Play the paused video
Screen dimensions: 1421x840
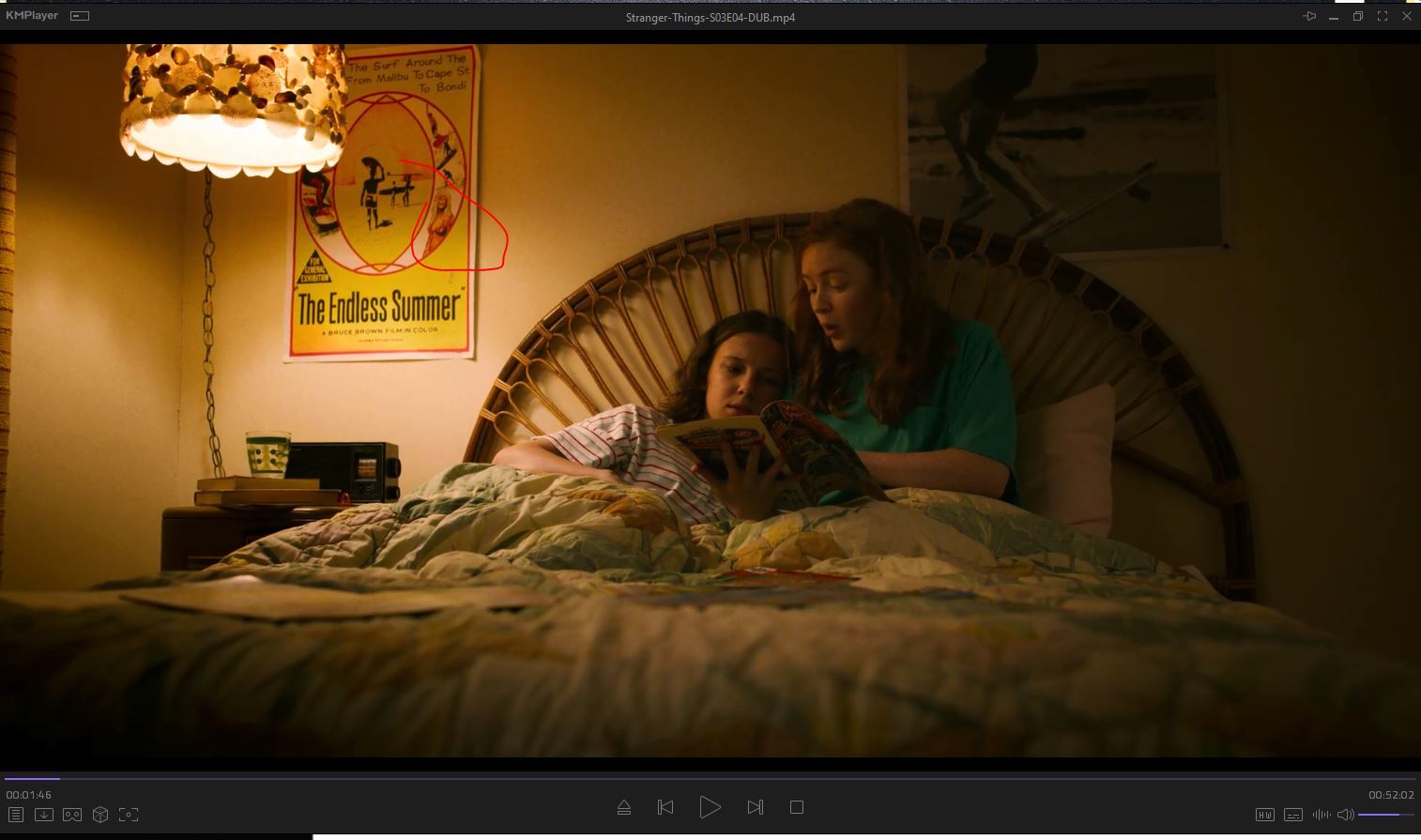point(710,807)
